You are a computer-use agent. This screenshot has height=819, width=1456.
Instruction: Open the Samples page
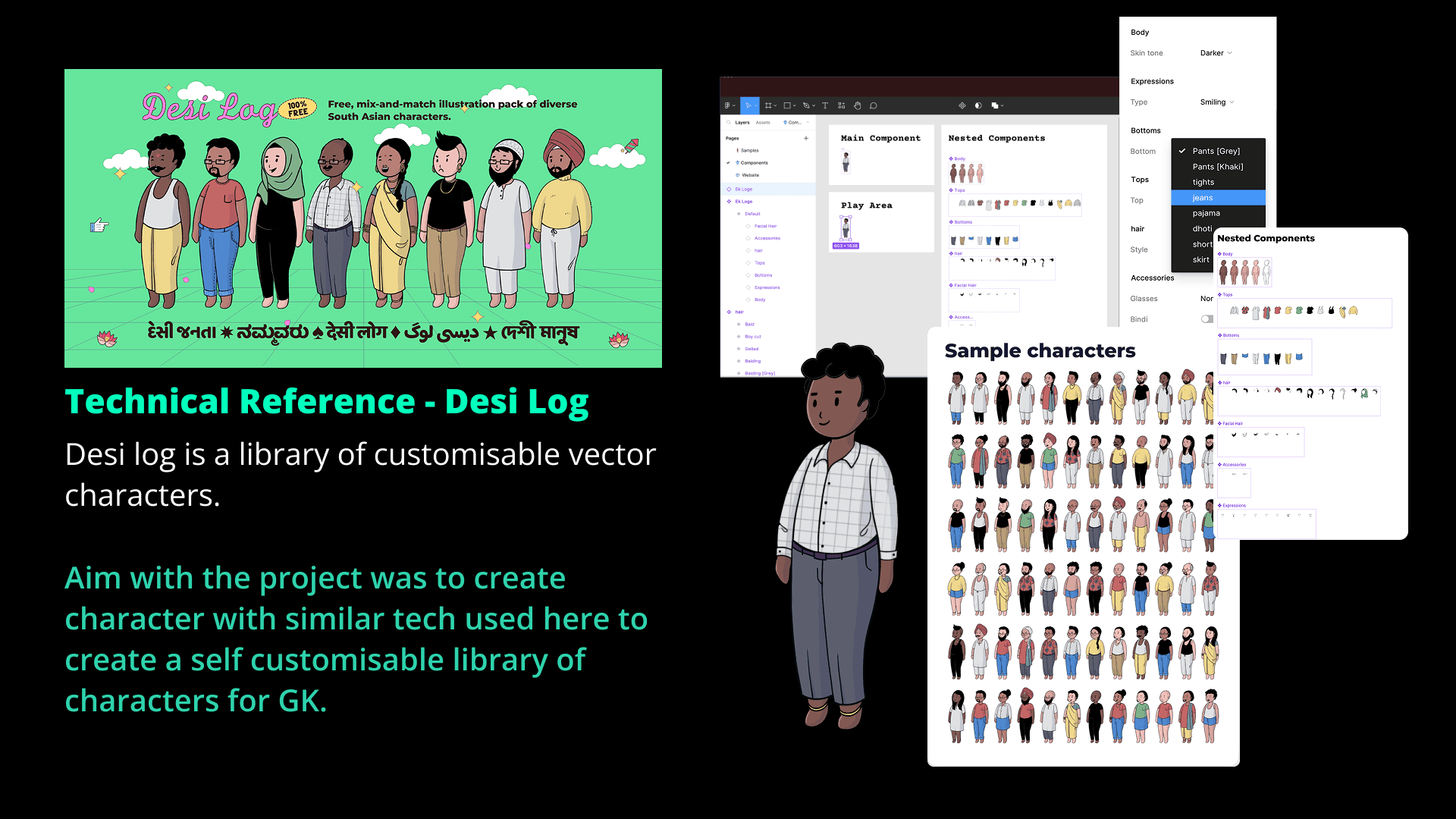(x=749, y=150)
